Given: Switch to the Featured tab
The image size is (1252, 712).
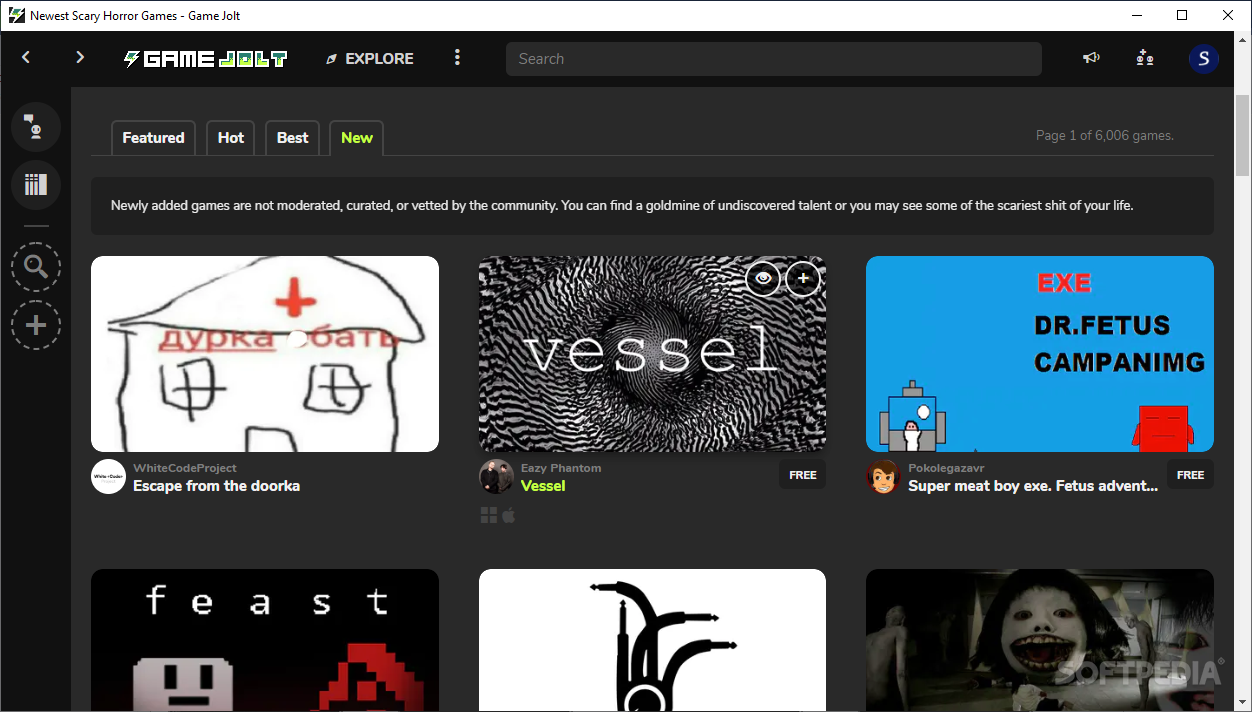Looking at the screenshot, I should pos(153,138).
